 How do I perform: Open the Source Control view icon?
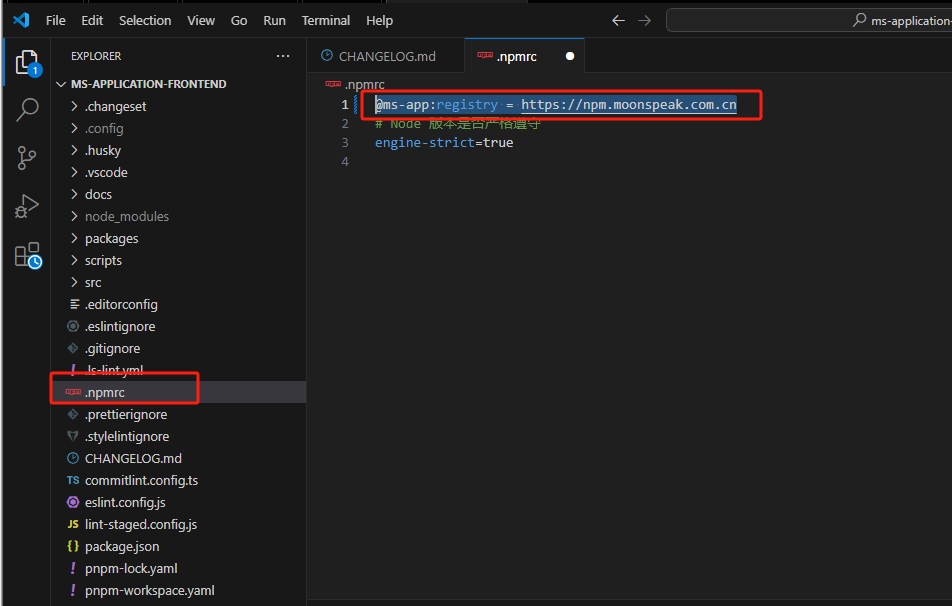(x=27, y=158)
